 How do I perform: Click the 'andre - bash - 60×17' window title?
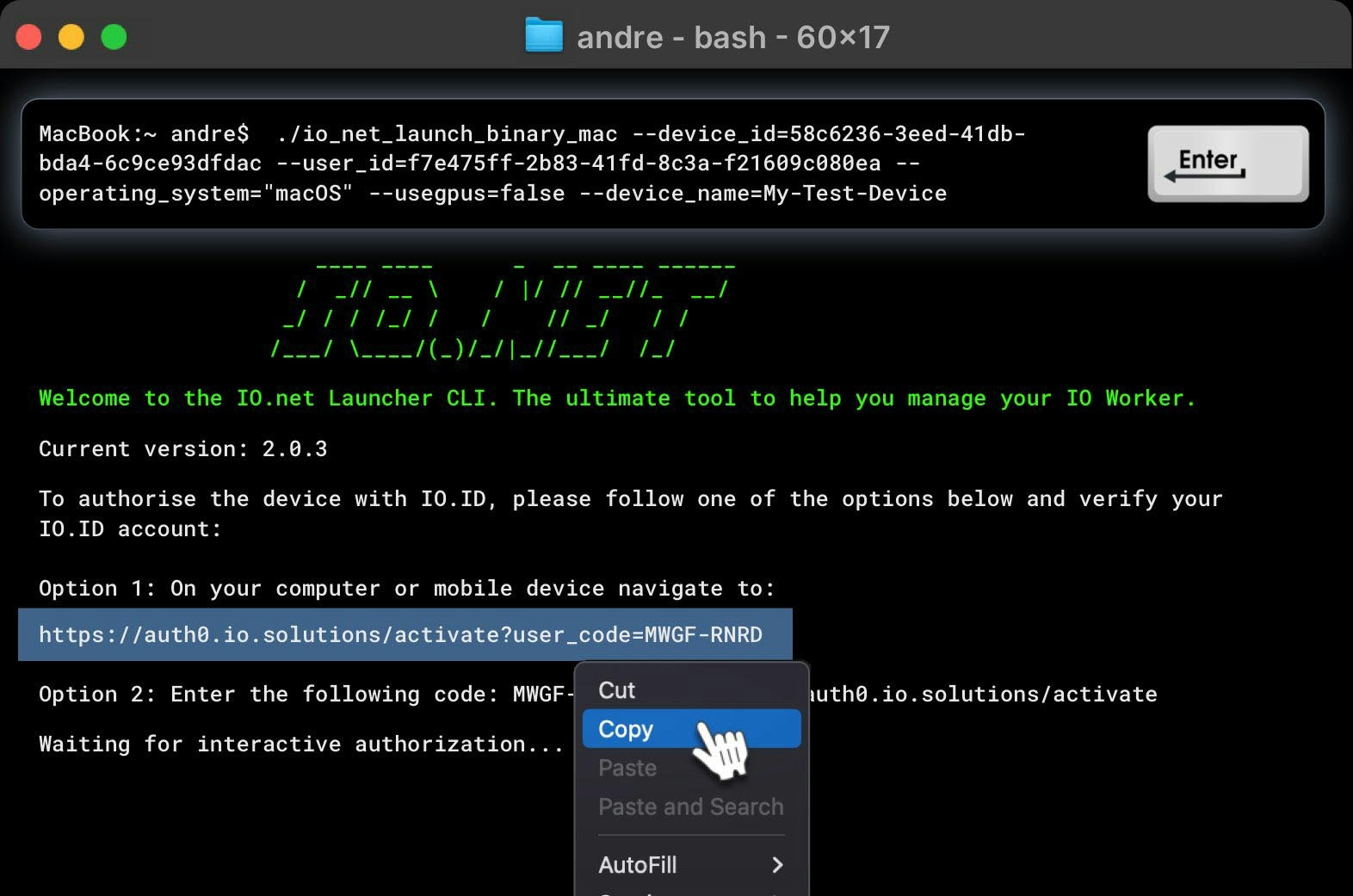coord(732,37)
